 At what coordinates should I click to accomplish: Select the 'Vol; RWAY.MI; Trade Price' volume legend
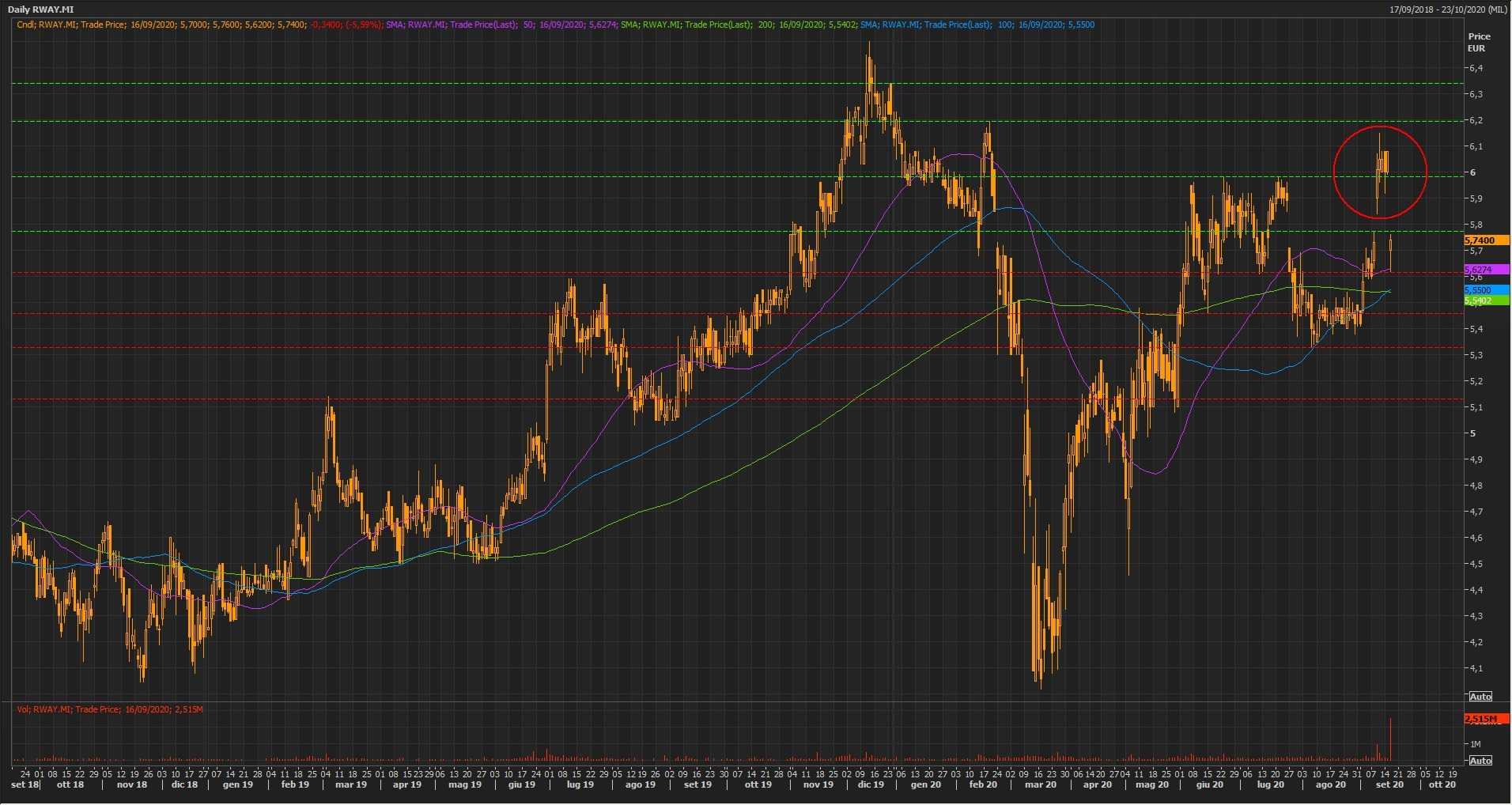click(x=70, y=709)
